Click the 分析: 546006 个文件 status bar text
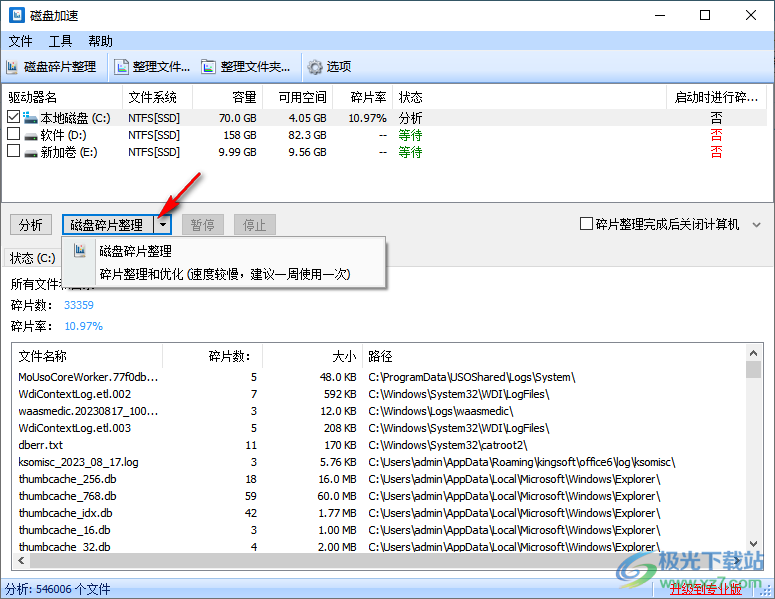Image resolution: width=775 pixels, height=599 pixels. [x=58, y=589]
